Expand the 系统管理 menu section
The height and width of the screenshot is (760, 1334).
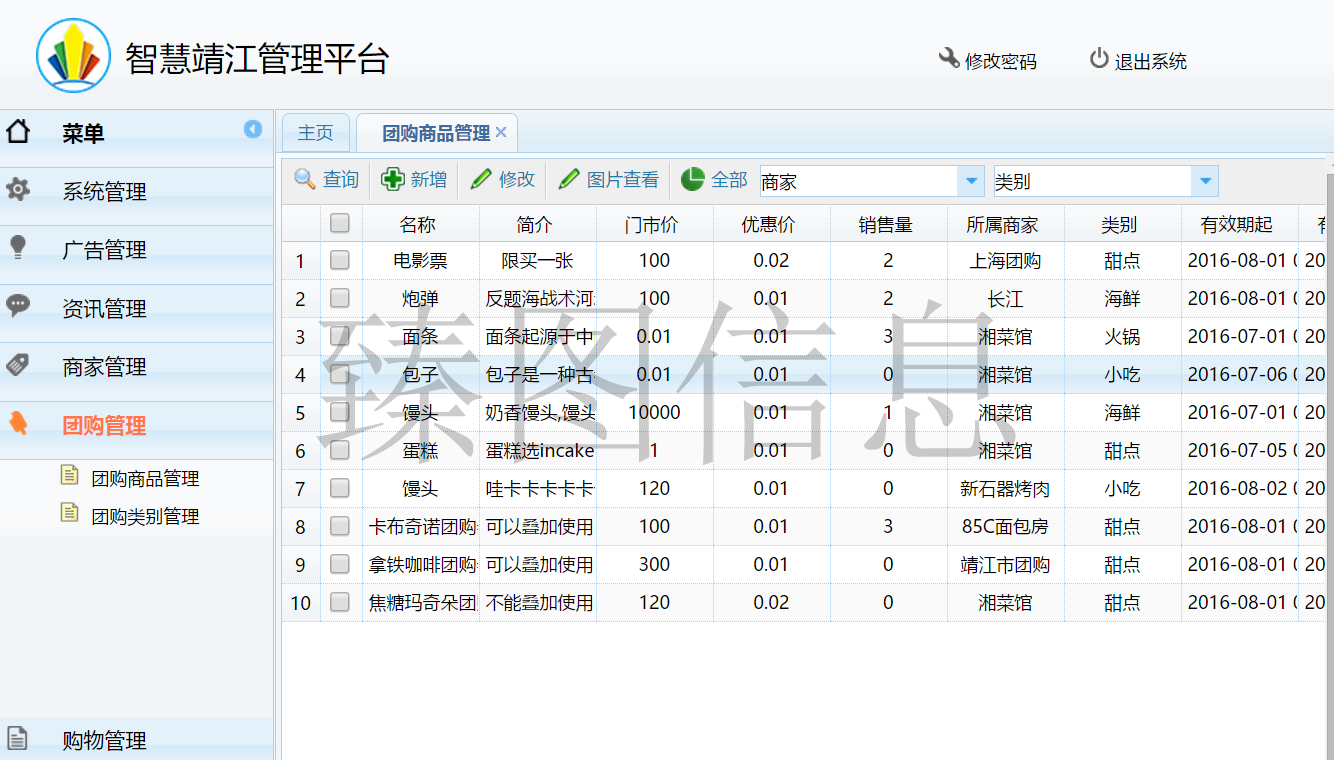[104, 191]
